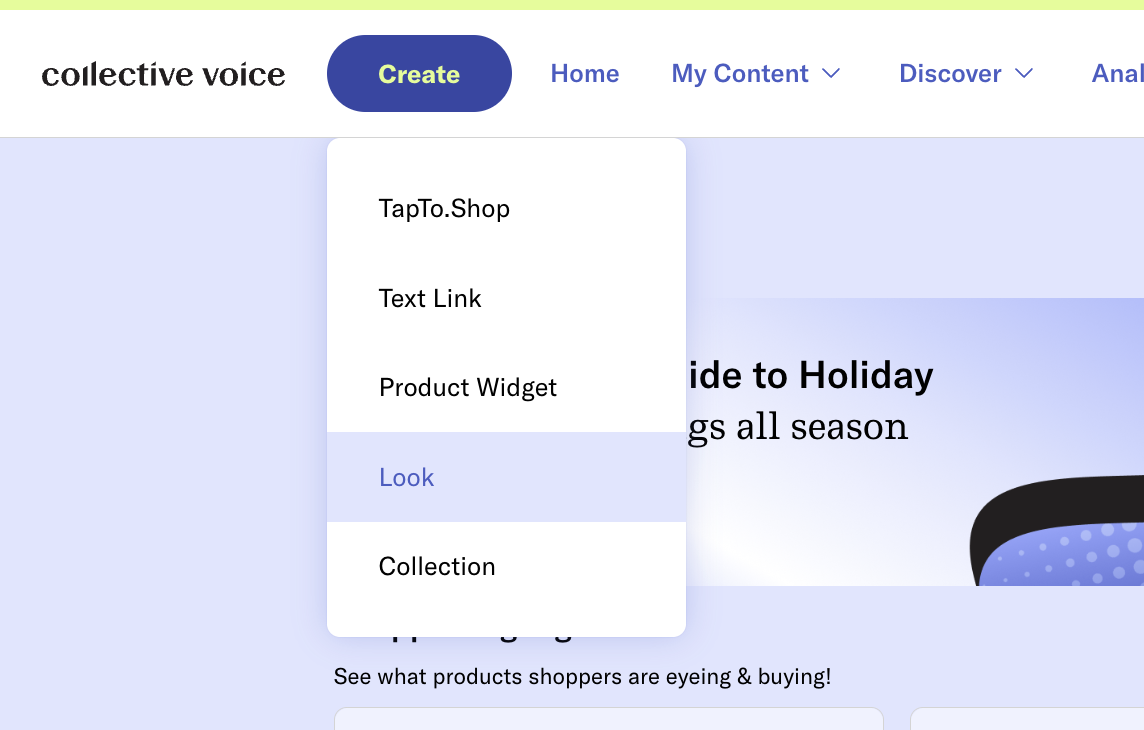Open the My Content menu label
This screenshot has width=1144, height=730.
(x=740, y=74)
